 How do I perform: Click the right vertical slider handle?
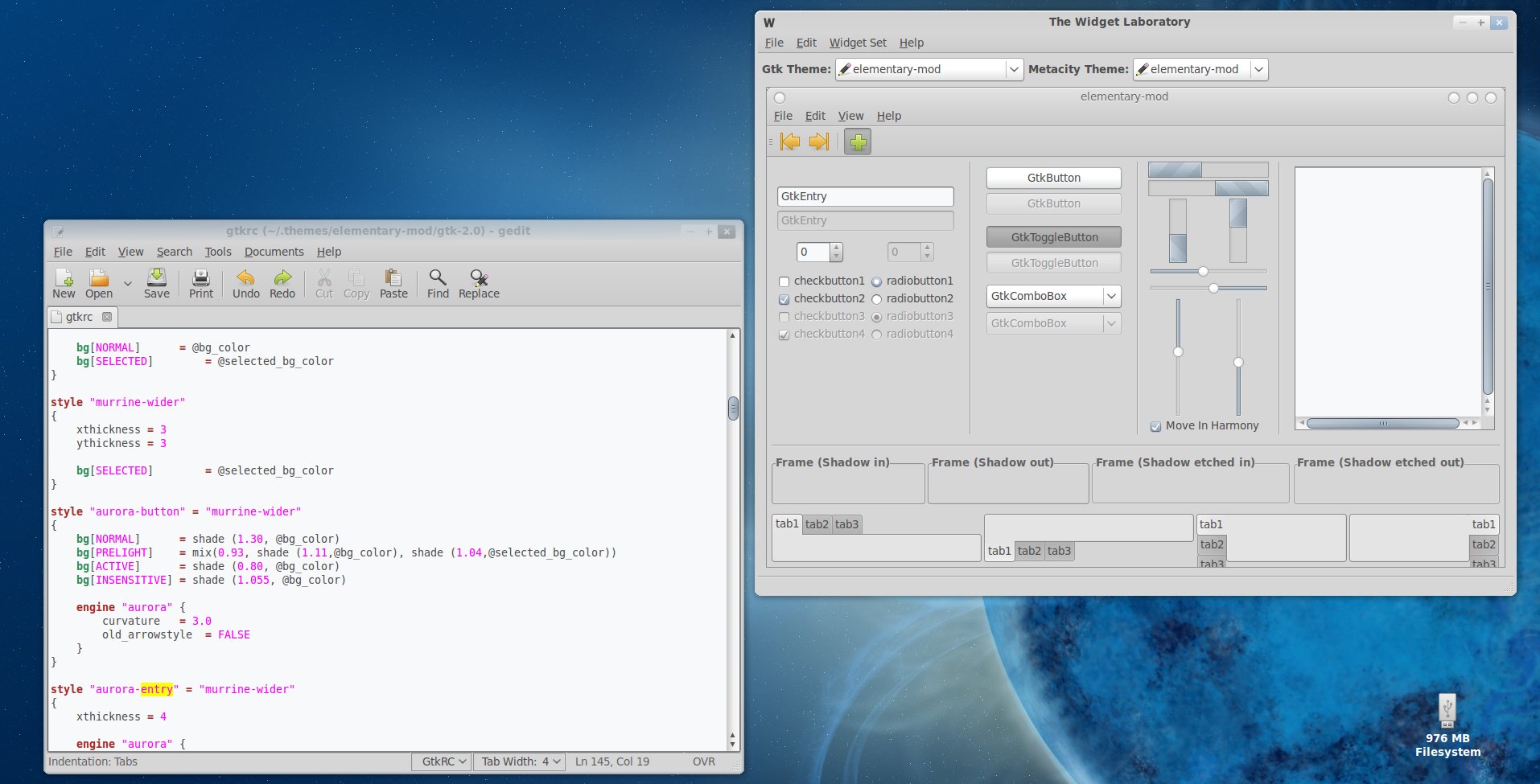(1238, 363)
